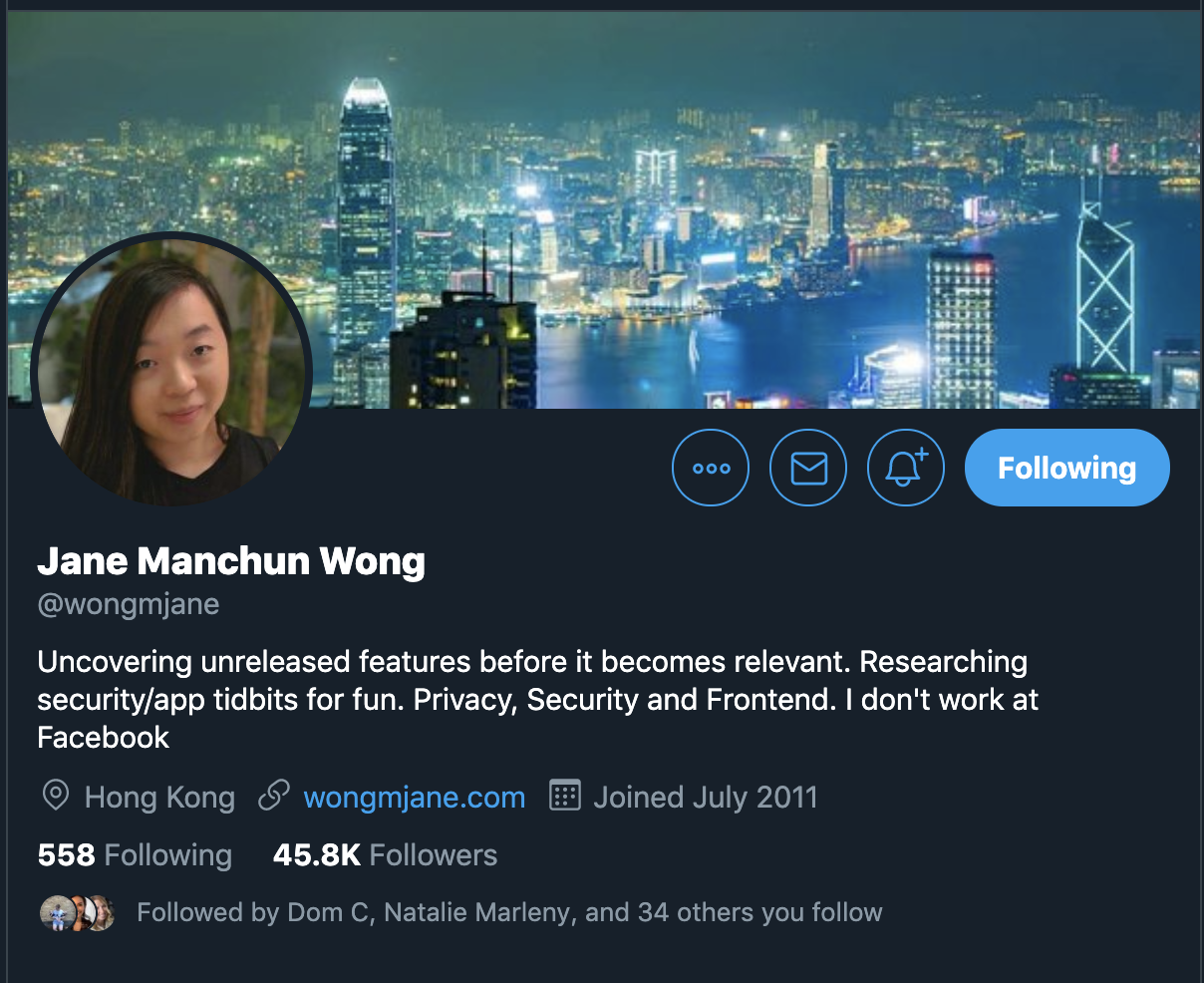
Task: Click the Joined July 2011 text
Action: pyautogui.click(x=706, y=798)
